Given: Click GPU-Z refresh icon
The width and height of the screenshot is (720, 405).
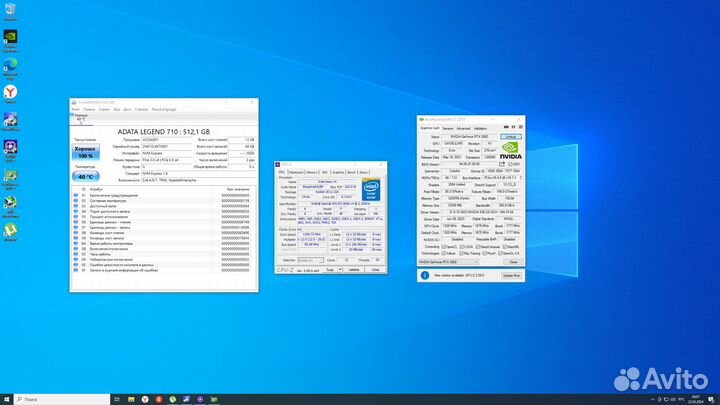Looking at the screenshot, I should (513, 127).
